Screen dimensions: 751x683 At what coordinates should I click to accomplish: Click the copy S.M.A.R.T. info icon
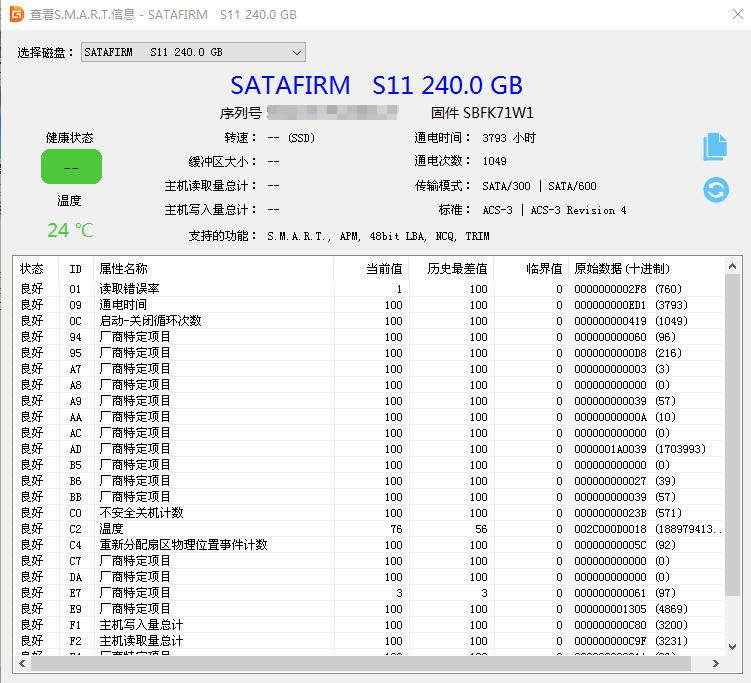pos(715,147)
